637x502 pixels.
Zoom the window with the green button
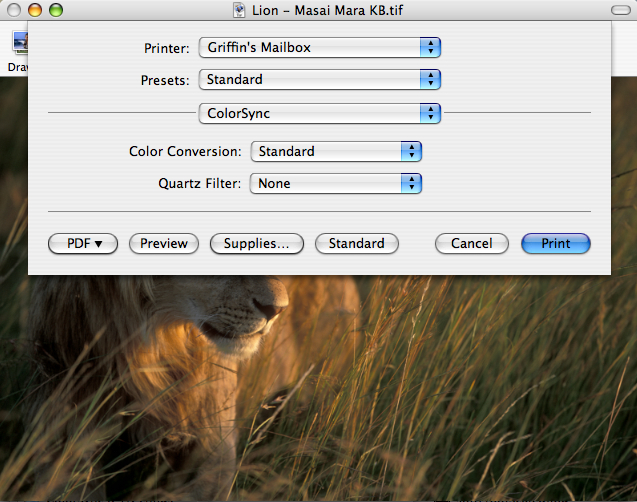click(x=55, y=10)
